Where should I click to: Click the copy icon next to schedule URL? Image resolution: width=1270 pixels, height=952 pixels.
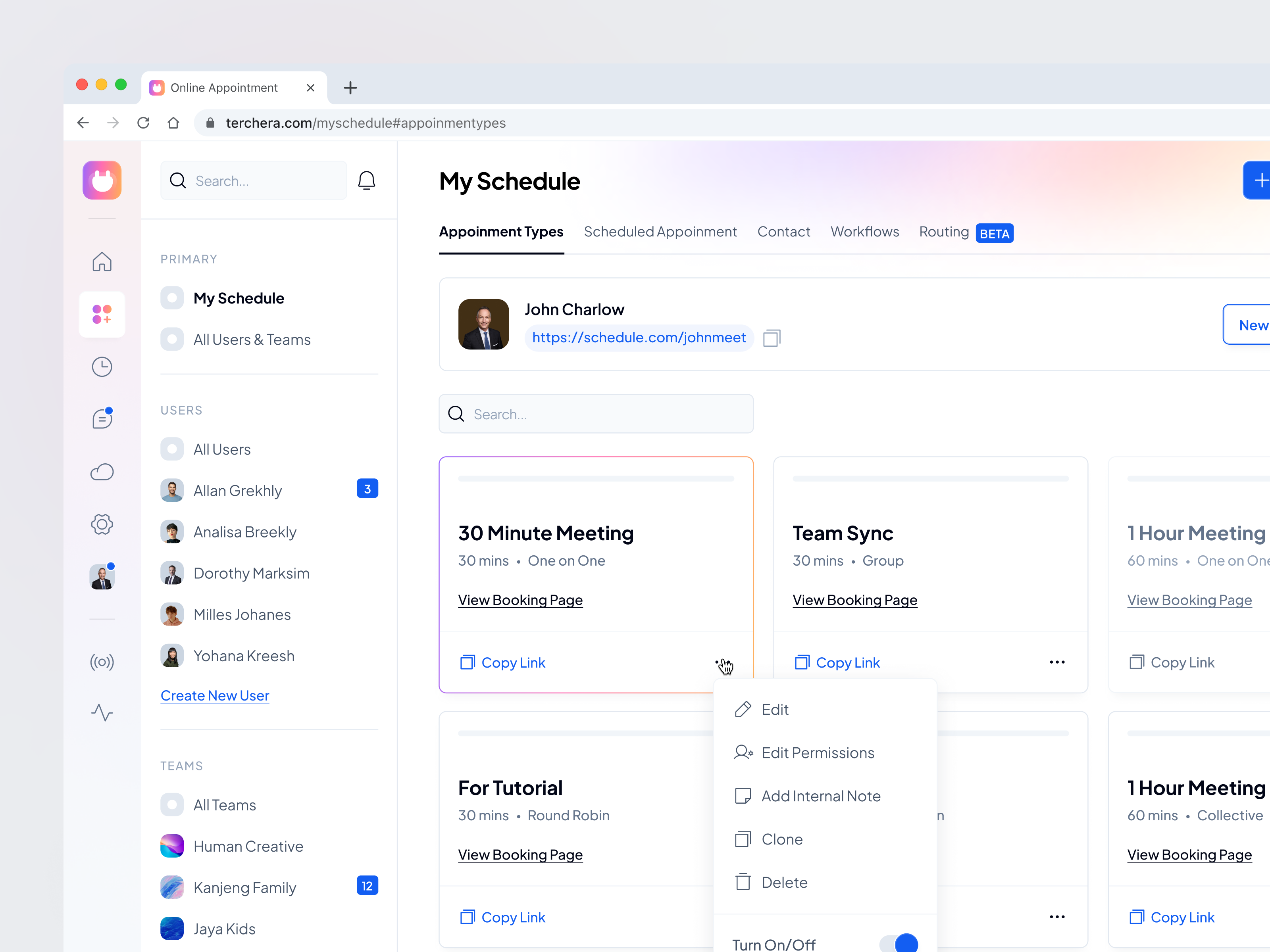(772, 338)
